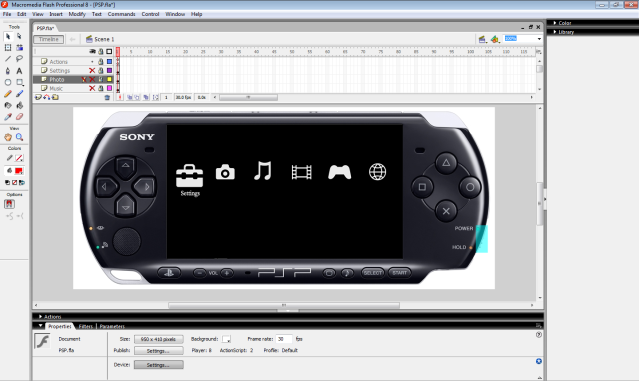Click the Edit Symbols icon
The image size is (639, 381).
(495, 39)
